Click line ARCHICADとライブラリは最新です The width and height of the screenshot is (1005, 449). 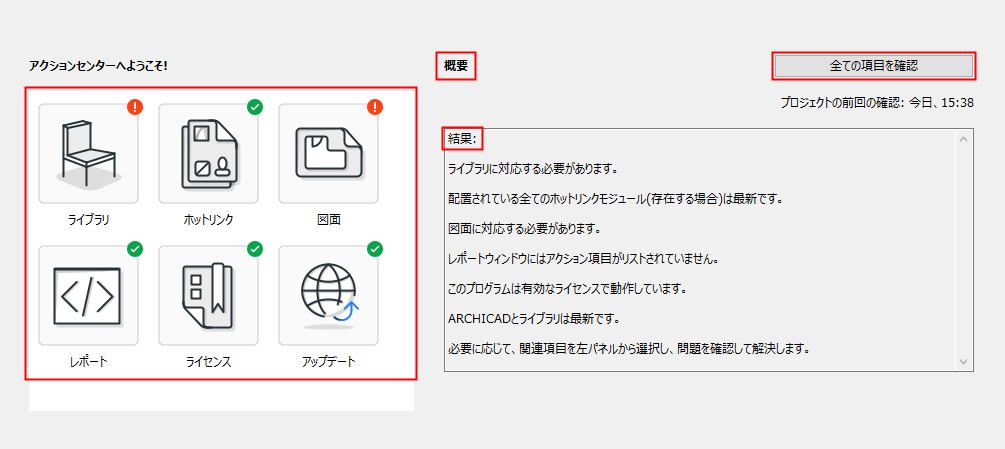point(536,318)
